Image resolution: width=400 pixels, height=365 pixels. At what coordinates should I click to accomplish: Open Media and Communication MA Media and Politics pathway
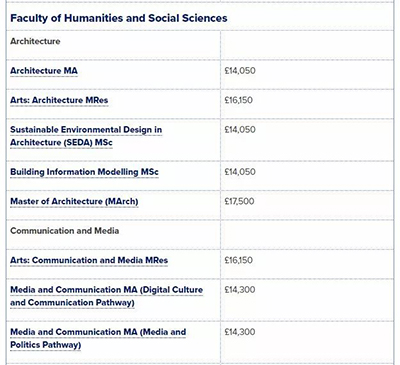pyautogui.click(x=98, y=338)
